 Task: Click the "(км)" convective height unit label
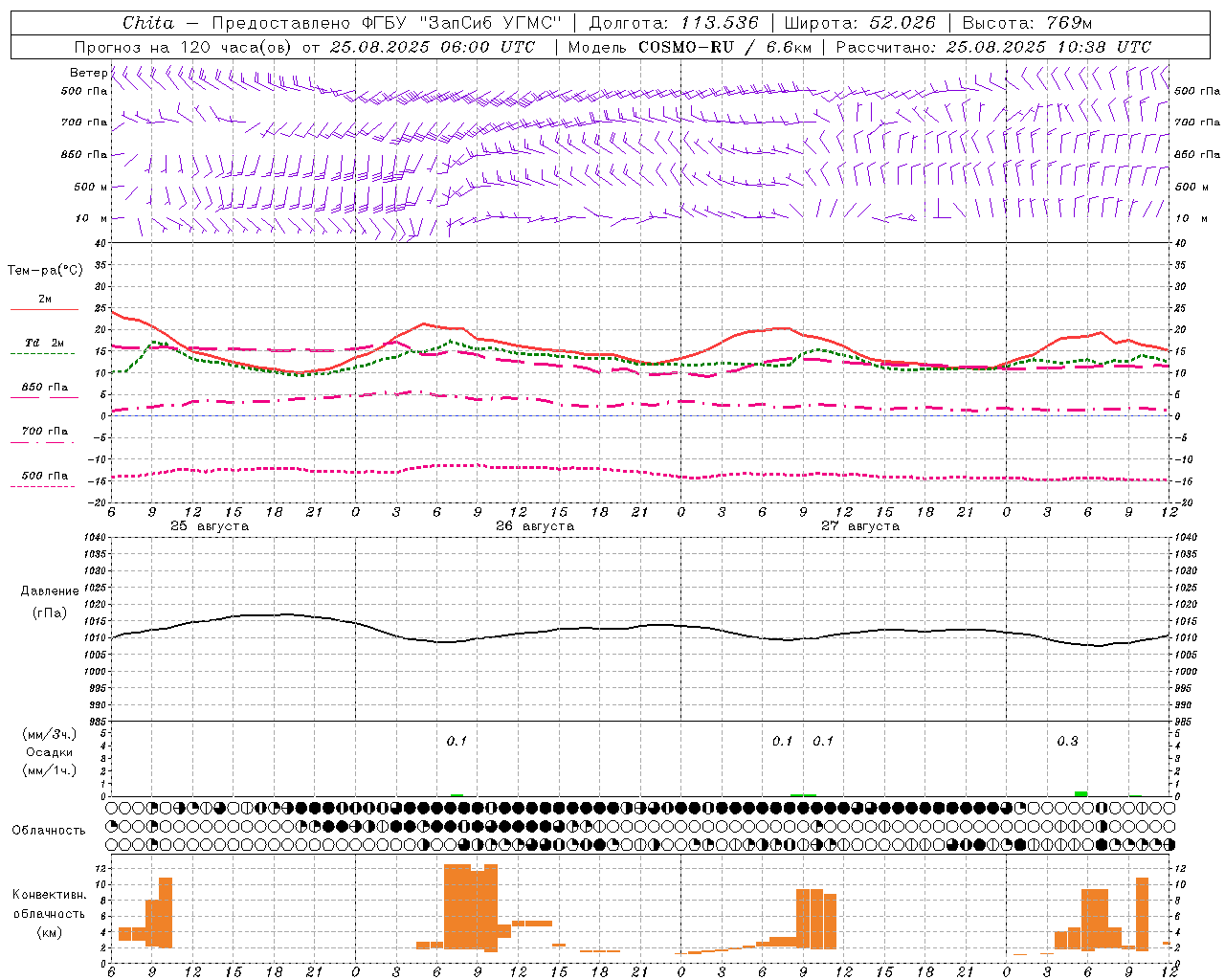50,932
